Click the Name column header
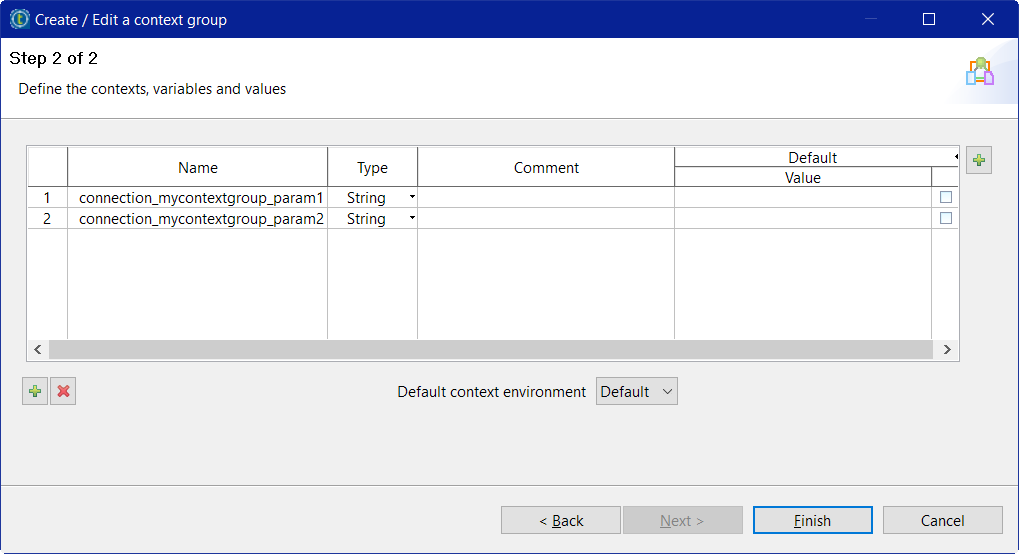Screen dimensions: 1019x554 point(198,167)
